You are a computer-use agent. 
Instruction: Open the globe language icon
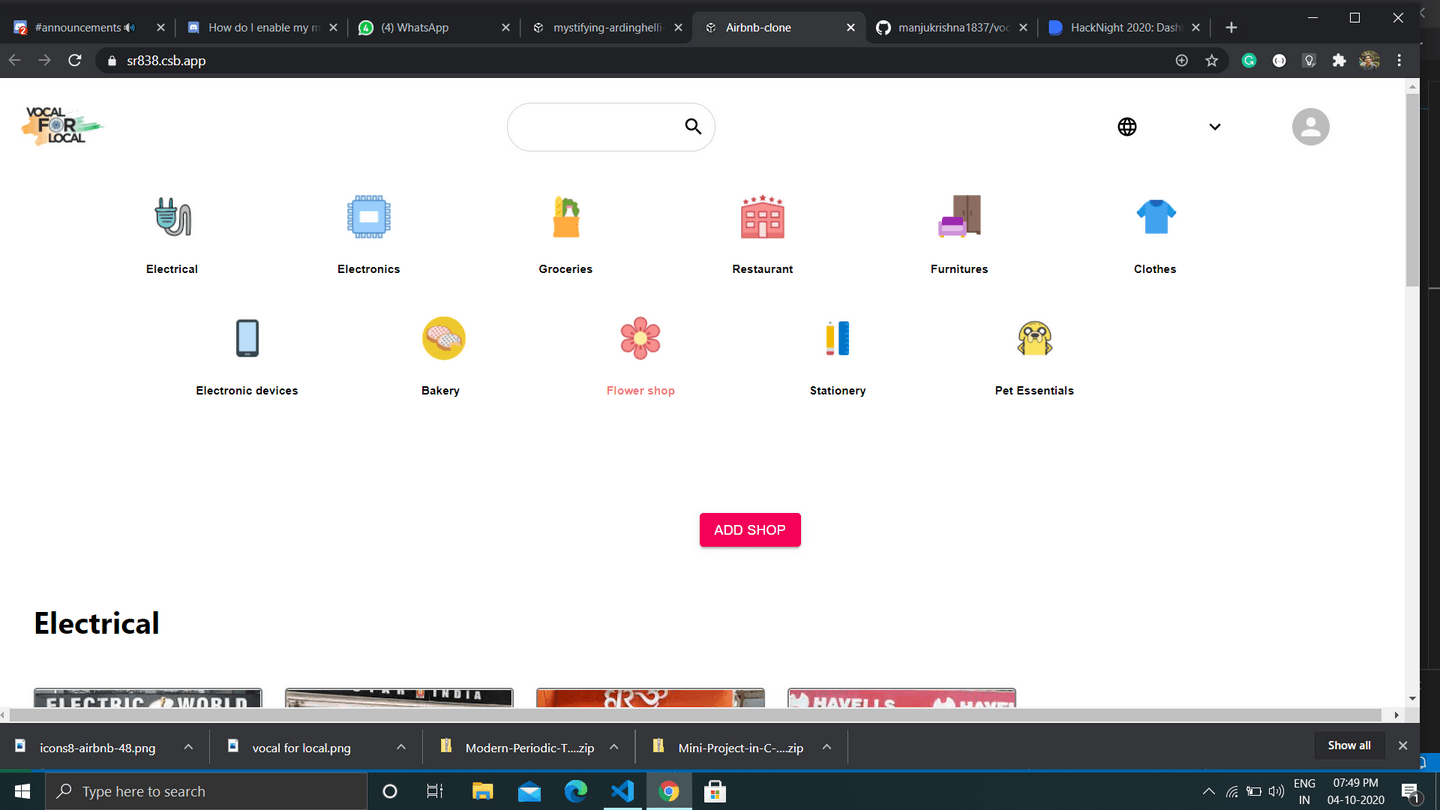1127,127
